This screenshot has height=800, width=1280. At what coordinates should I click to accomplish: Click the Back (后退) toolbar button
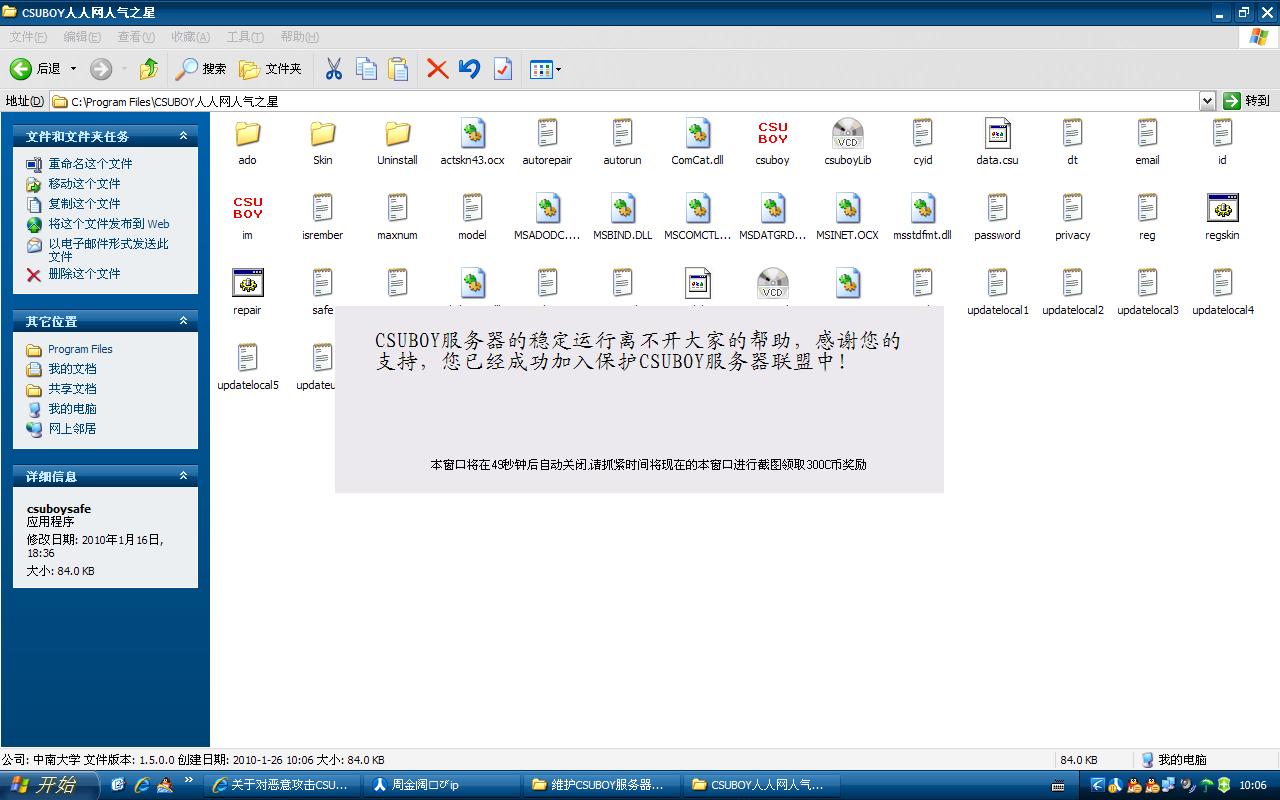36,69
